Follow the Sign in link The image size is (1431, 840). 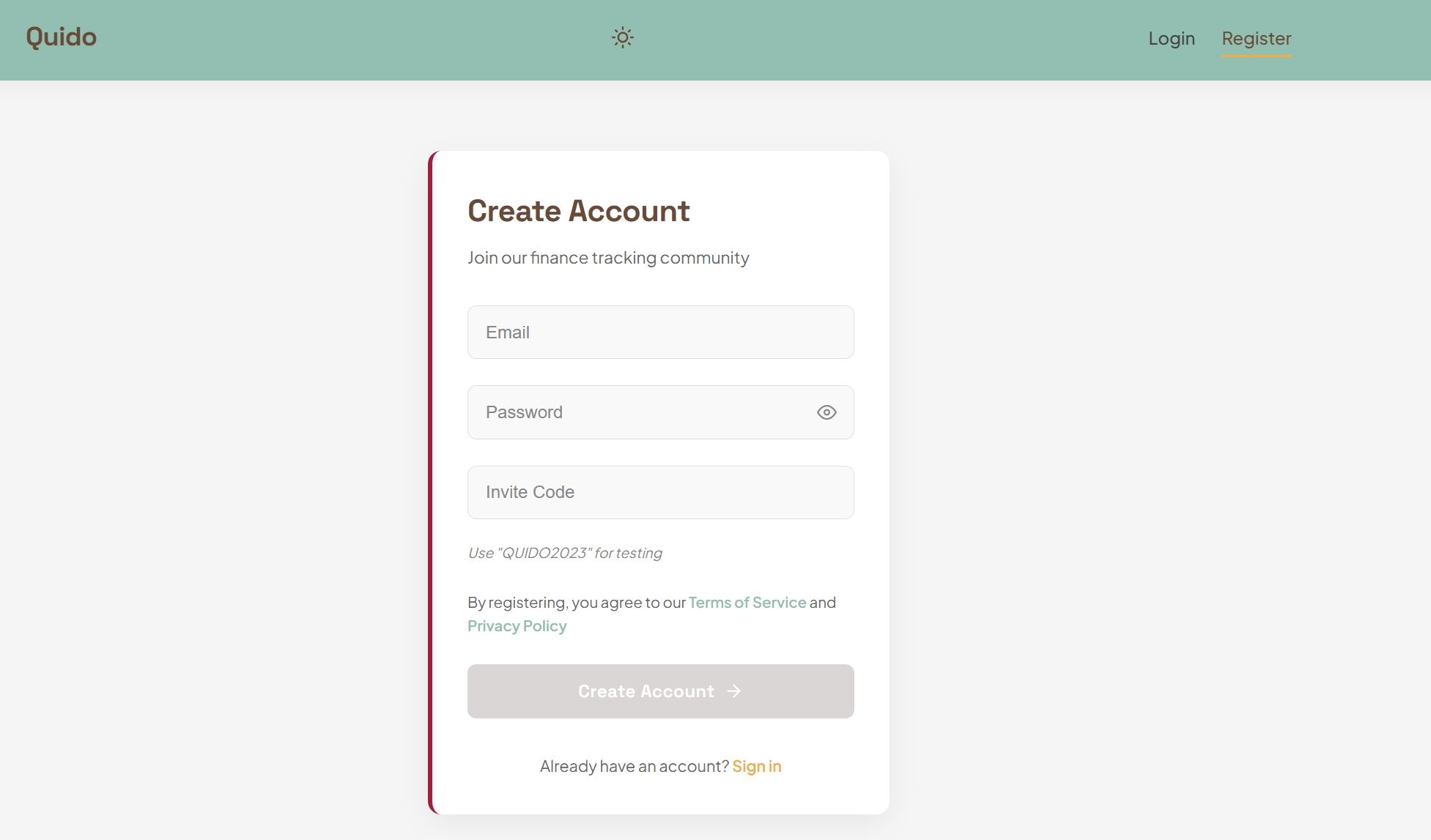coord(756,766)
